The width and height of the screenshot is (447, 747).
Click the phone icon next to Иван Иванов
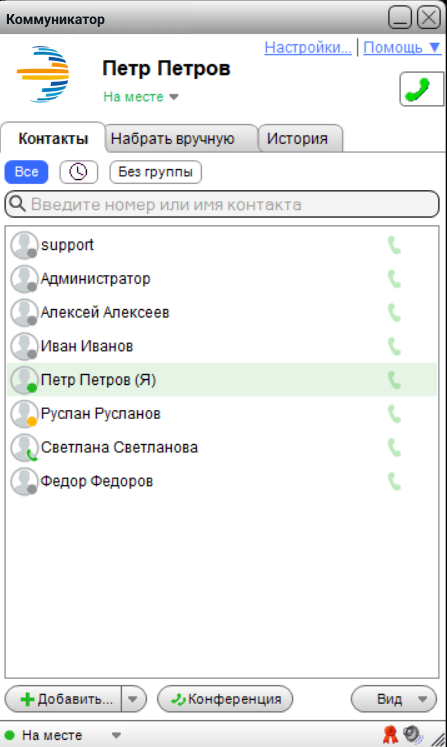(x=394, y=346)
